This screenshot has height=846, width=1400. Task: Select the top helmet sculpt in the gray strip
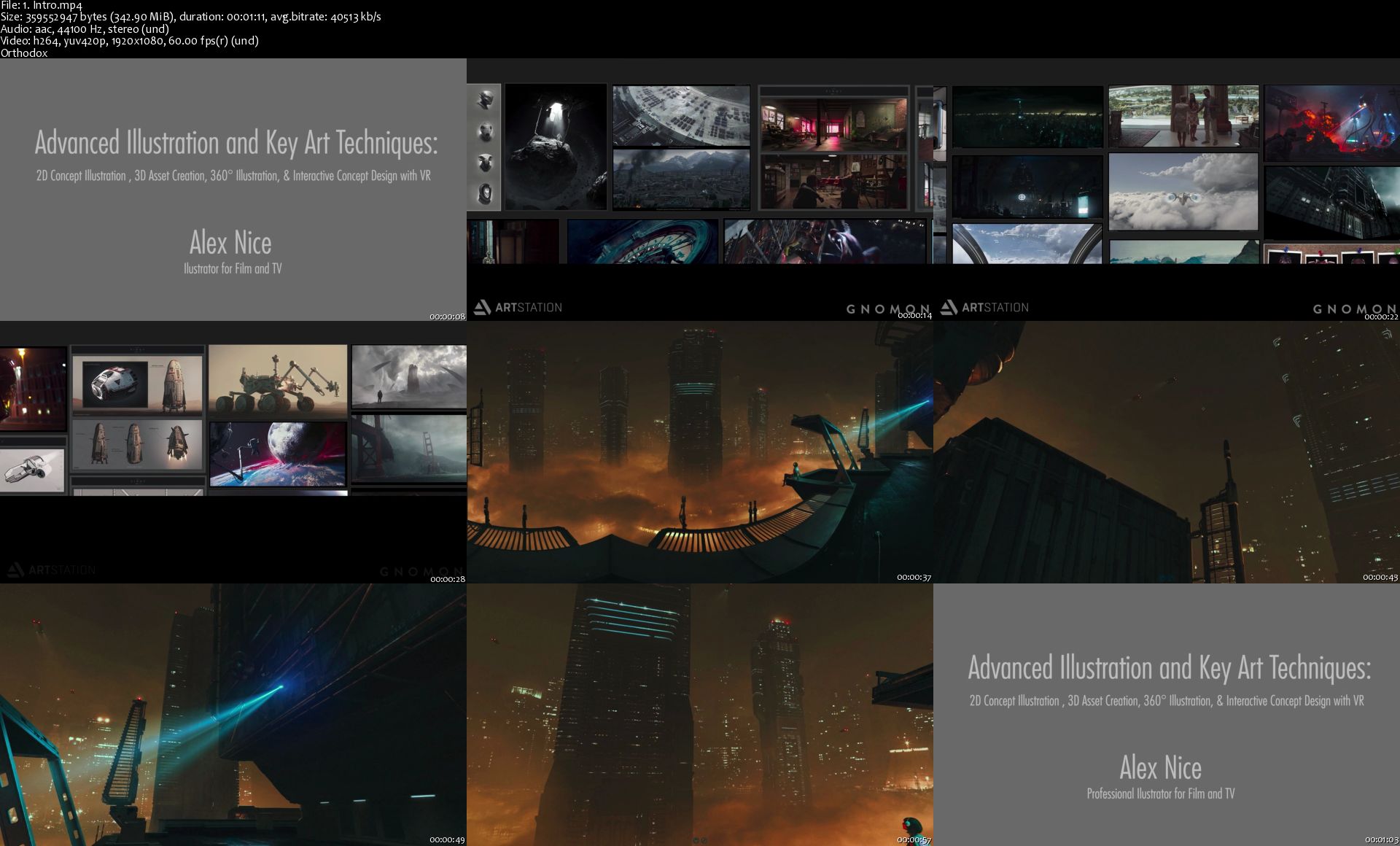[x=484, y=101]
